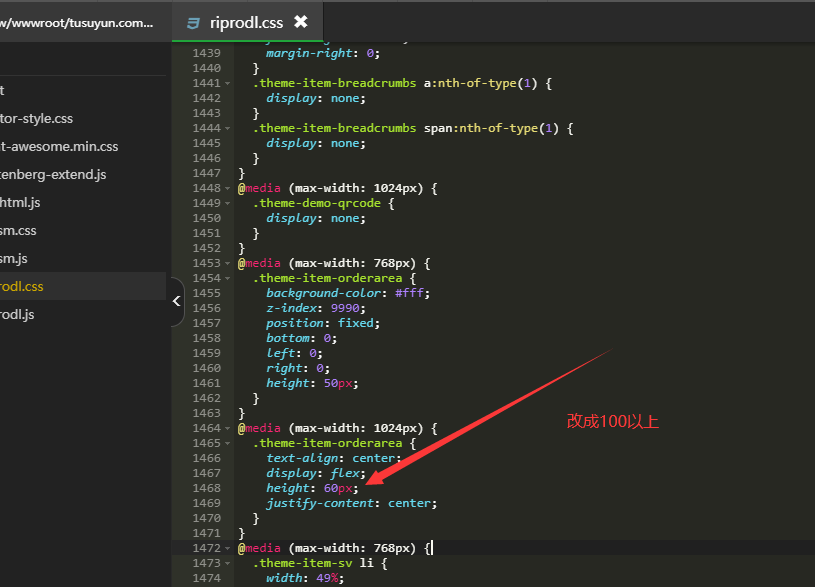
Task: Click '.theme-item-sv li' selector
Action: click(313, 563)
